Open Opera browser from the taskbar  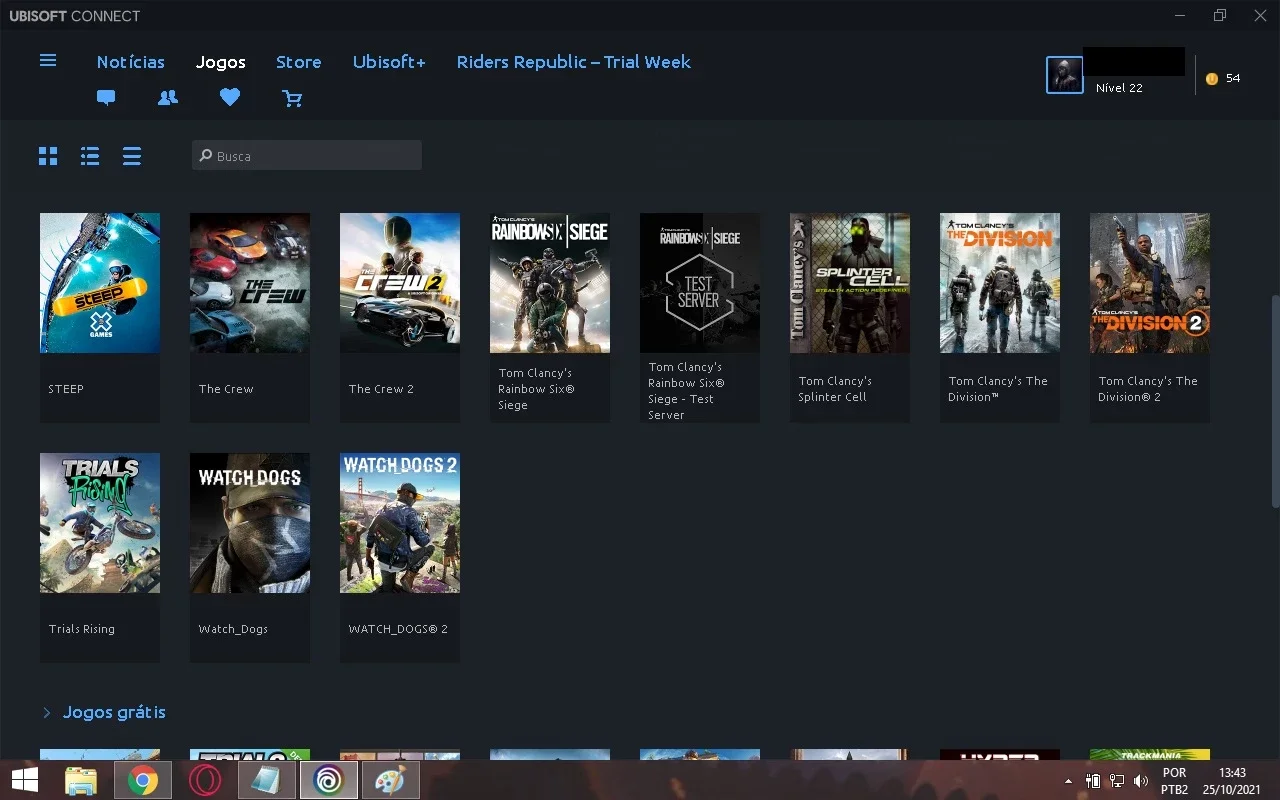coord(205,780)
